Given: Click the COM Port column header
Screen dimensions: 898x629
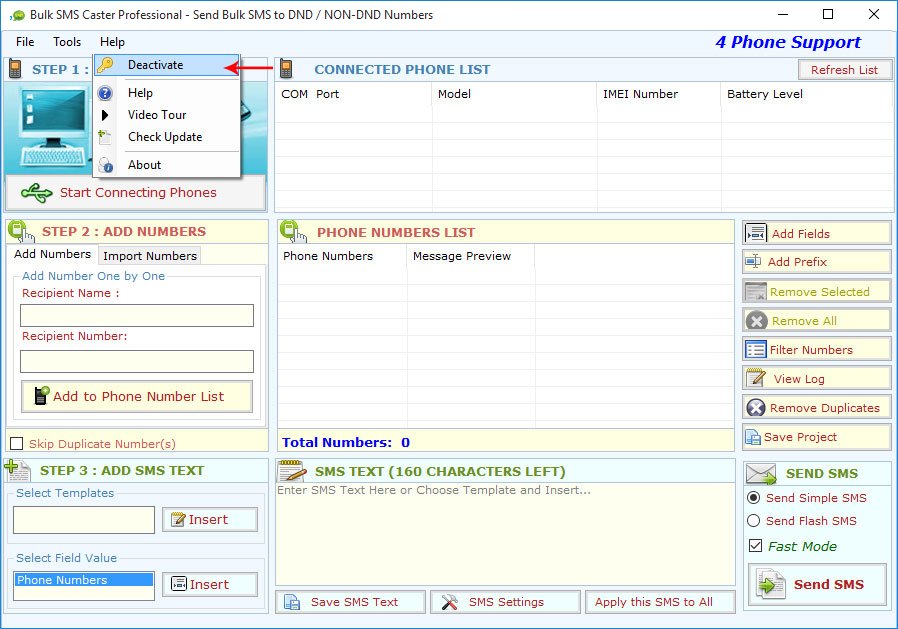Looking at the screenshot, I should pos(353,94).
